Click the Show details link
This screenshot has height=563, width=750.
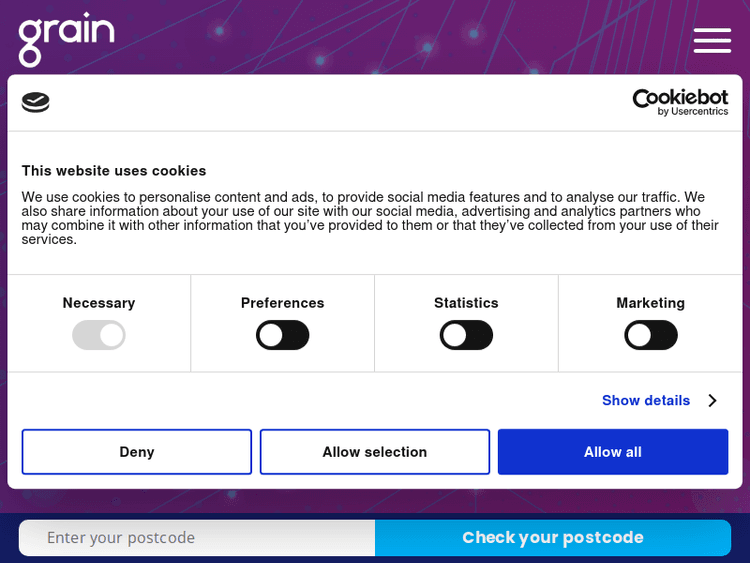click(646, 400)
